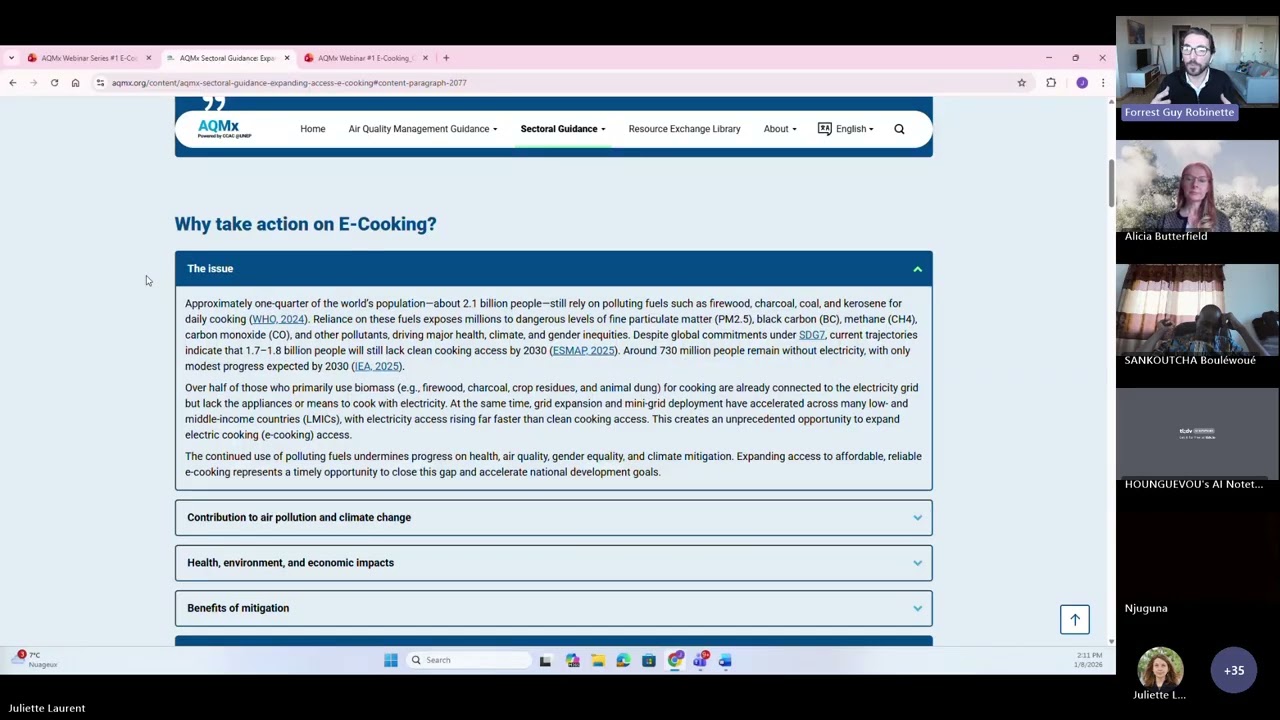Open the browser extensions menu
The width and height of the screenshot is (1280, 720).
[1051, 83]
